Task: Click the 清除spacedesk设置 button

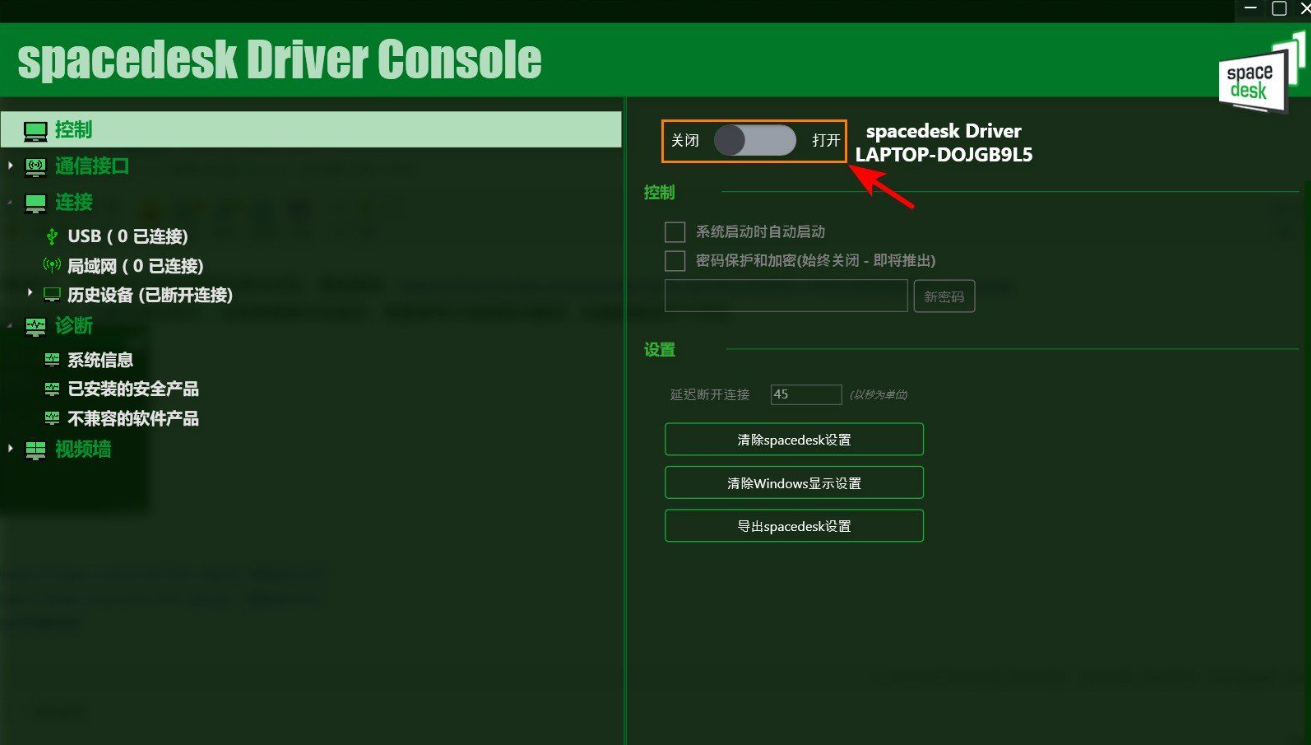Action: pyautogui.click(x=793, y=440)
